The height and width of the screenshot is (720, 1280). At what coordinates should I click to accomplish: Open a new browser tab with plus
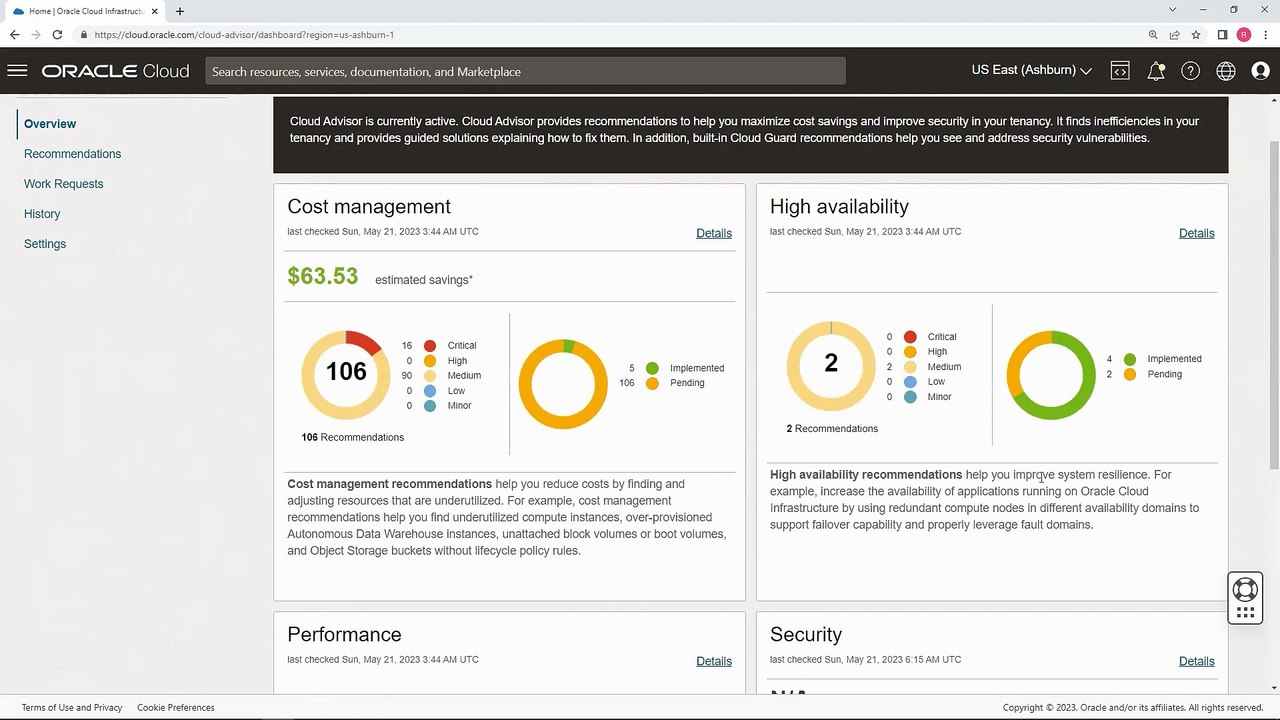pos(180,11)
